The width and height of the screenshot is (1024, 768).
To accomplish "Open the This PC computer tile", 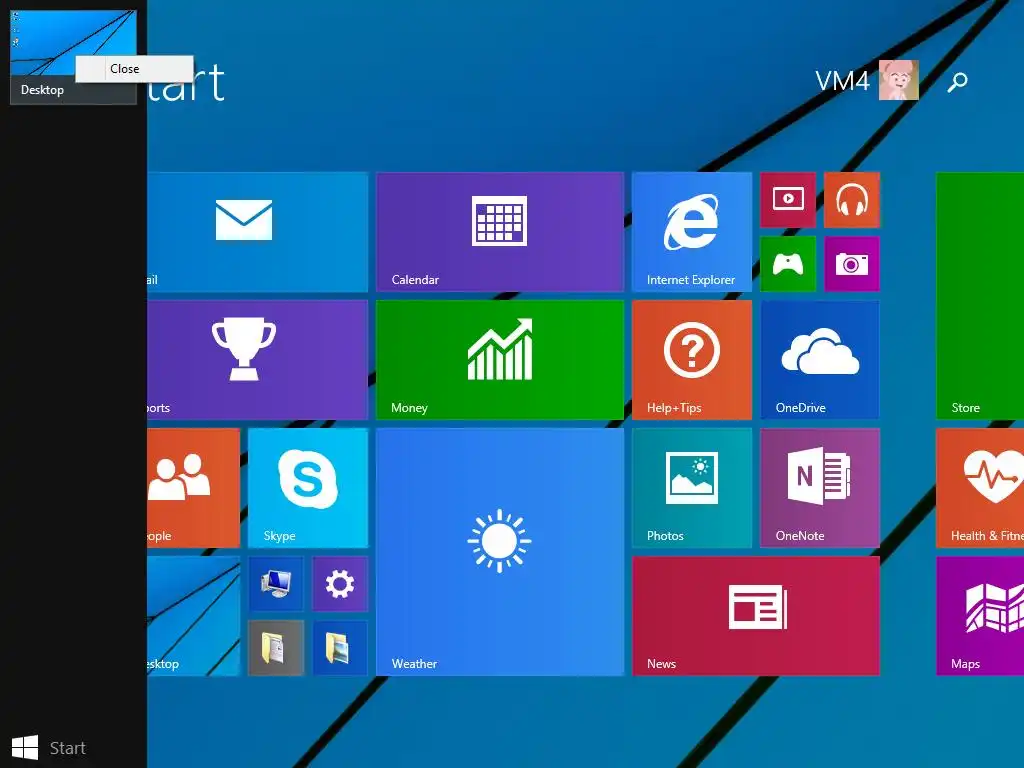I will [276, 584].
